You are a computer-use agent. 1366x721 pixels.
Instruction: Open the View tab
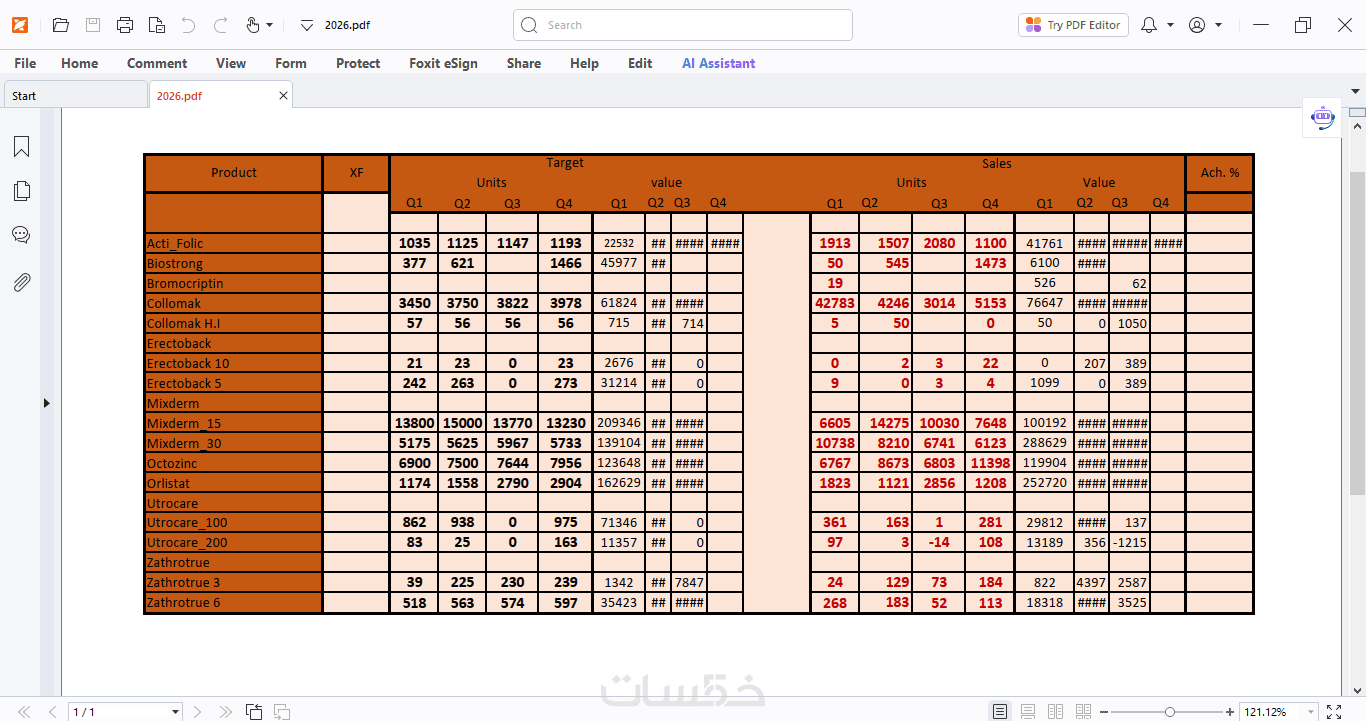click(x=231, y=63)
